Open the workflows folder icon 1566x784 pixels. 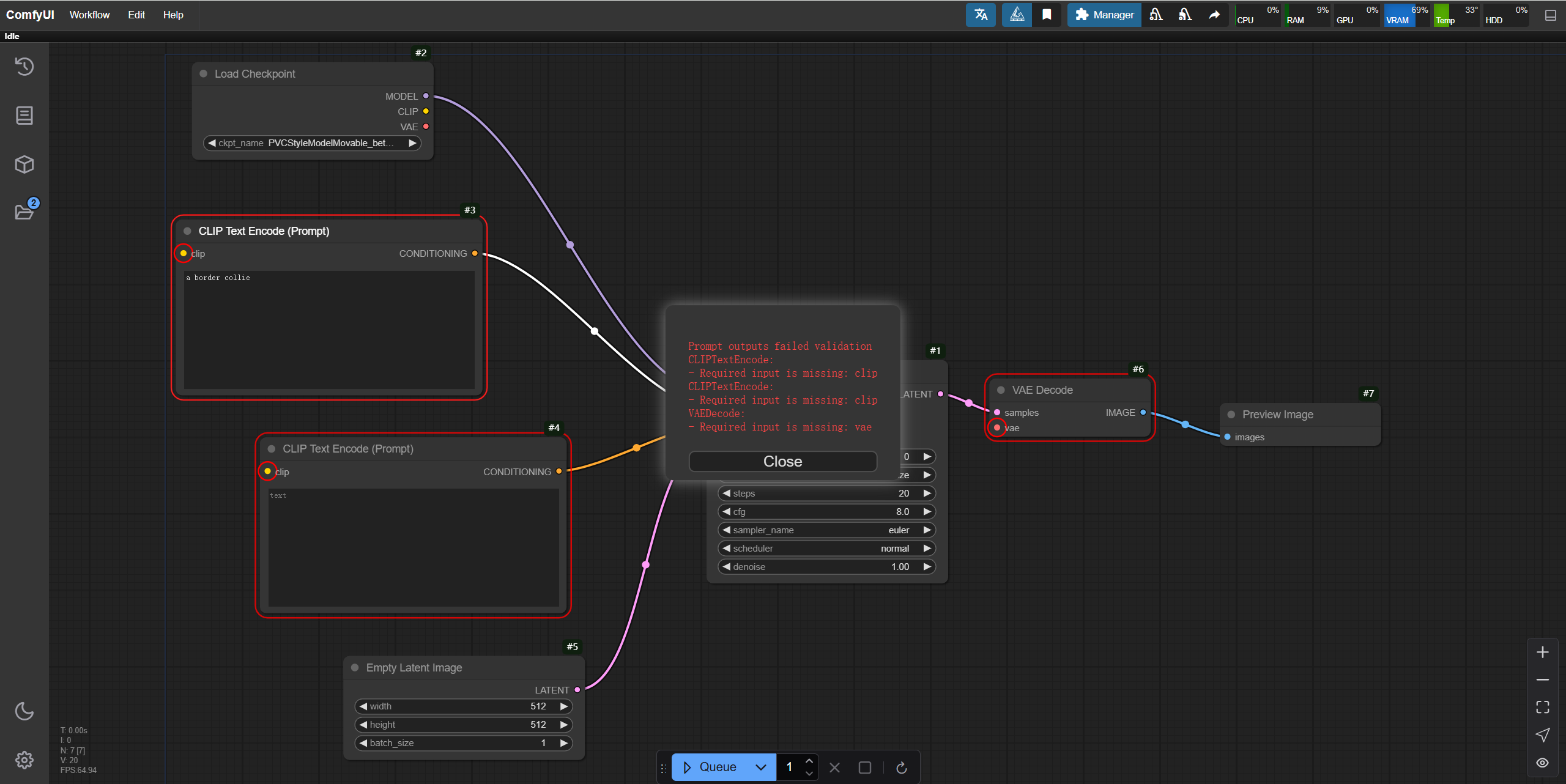tap(24, 212)
